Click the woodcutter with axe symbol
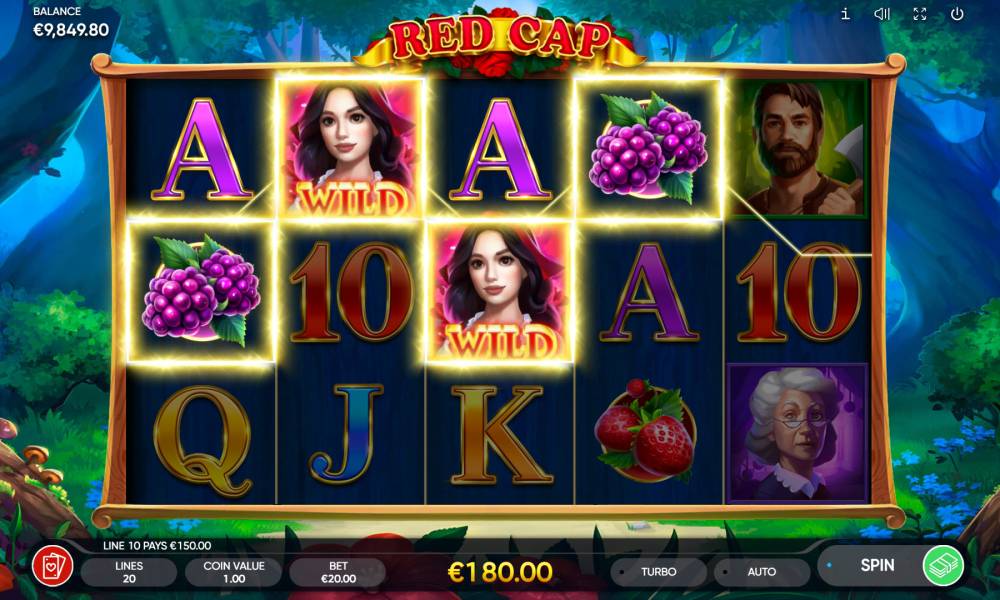Image resolution: width=1000 pixels, height=600 pixels. coord(798,148)
